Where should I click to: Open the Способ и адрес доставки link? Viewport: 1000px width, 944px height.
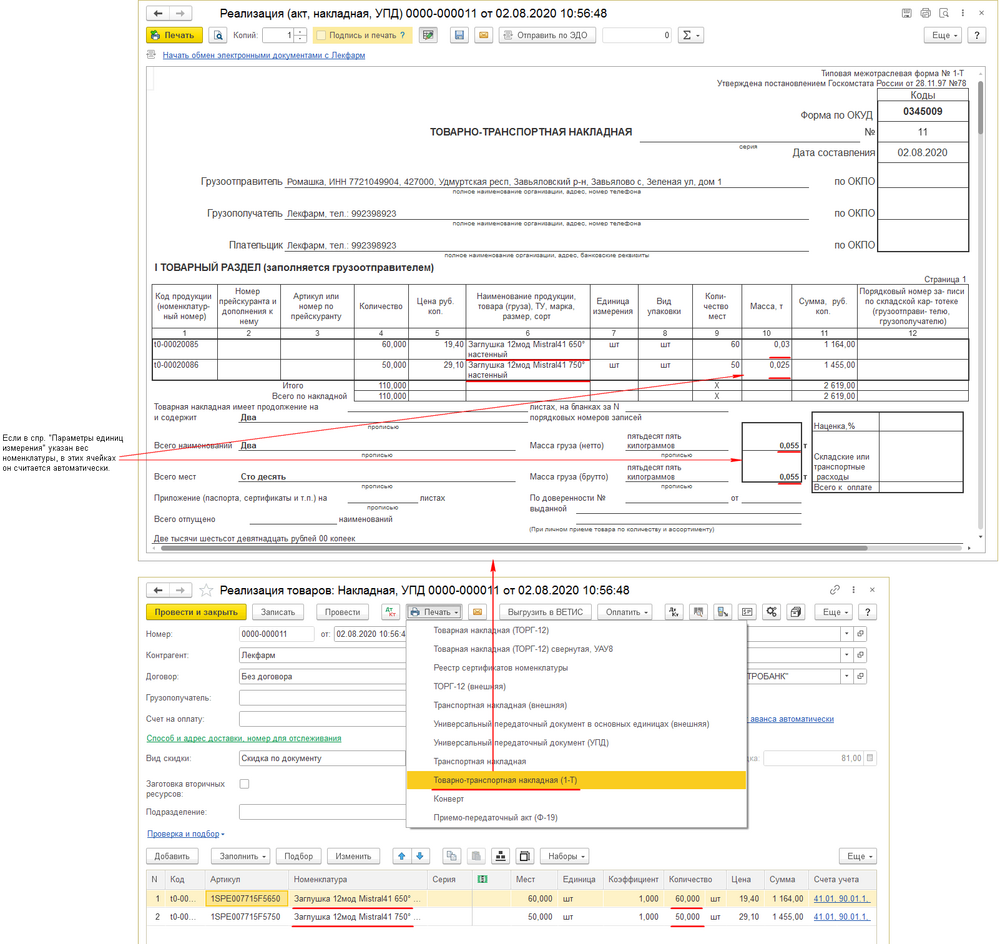[244, 738]
